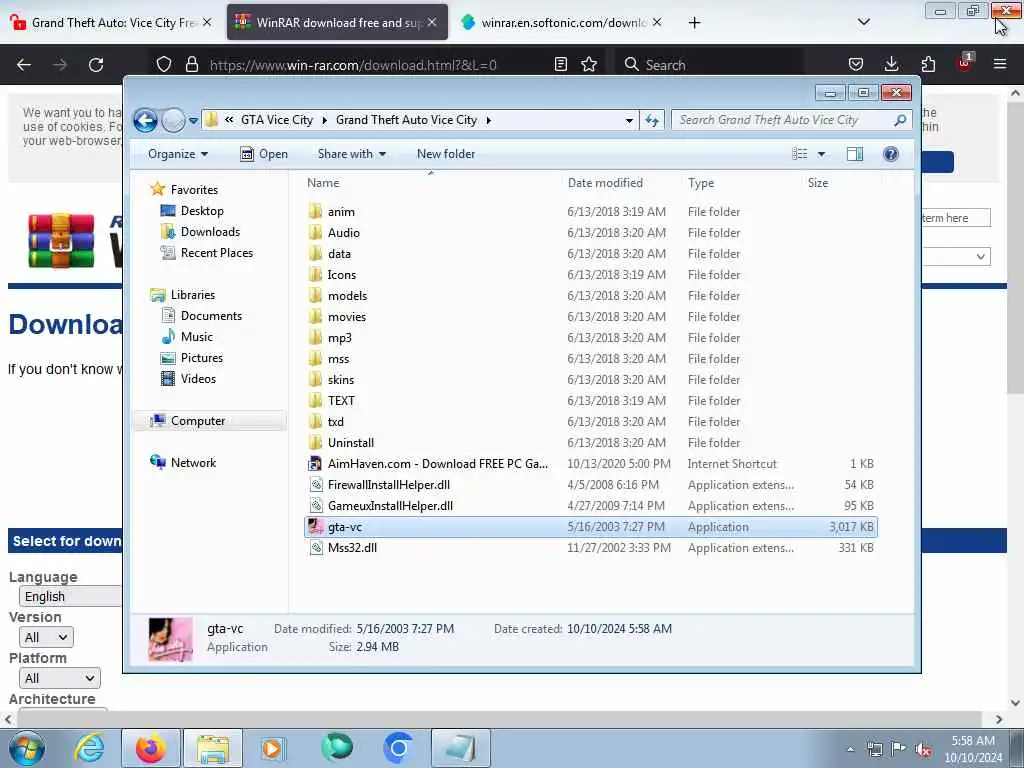
Task: Open Desktop in Favorites
Action: tap(202, 211)
